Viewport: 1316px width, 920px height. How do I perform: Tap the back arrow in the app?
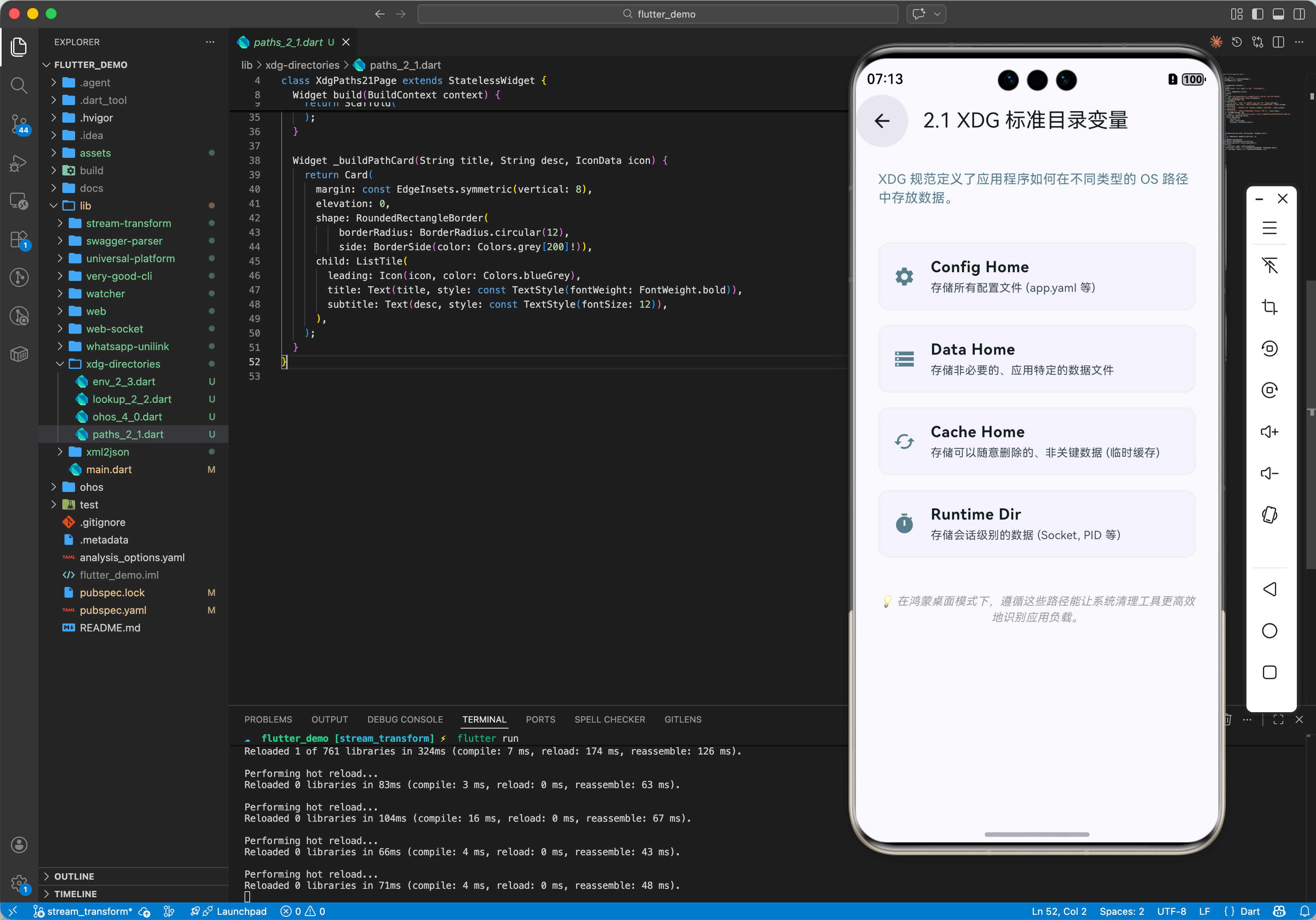(882, 120)
